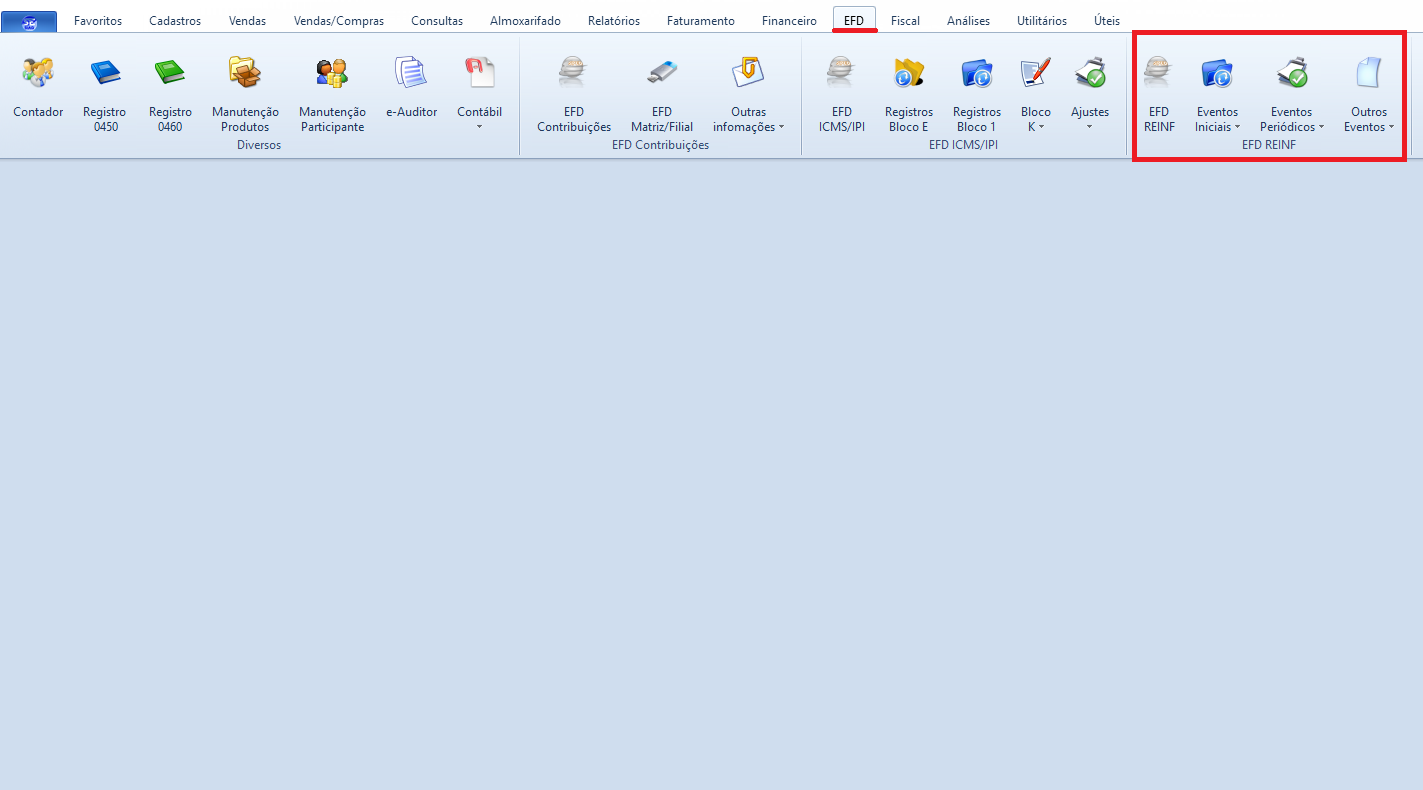Switch to the Fiscal tab
This screenshot has width=1423, height=790.
click(905, 21)
